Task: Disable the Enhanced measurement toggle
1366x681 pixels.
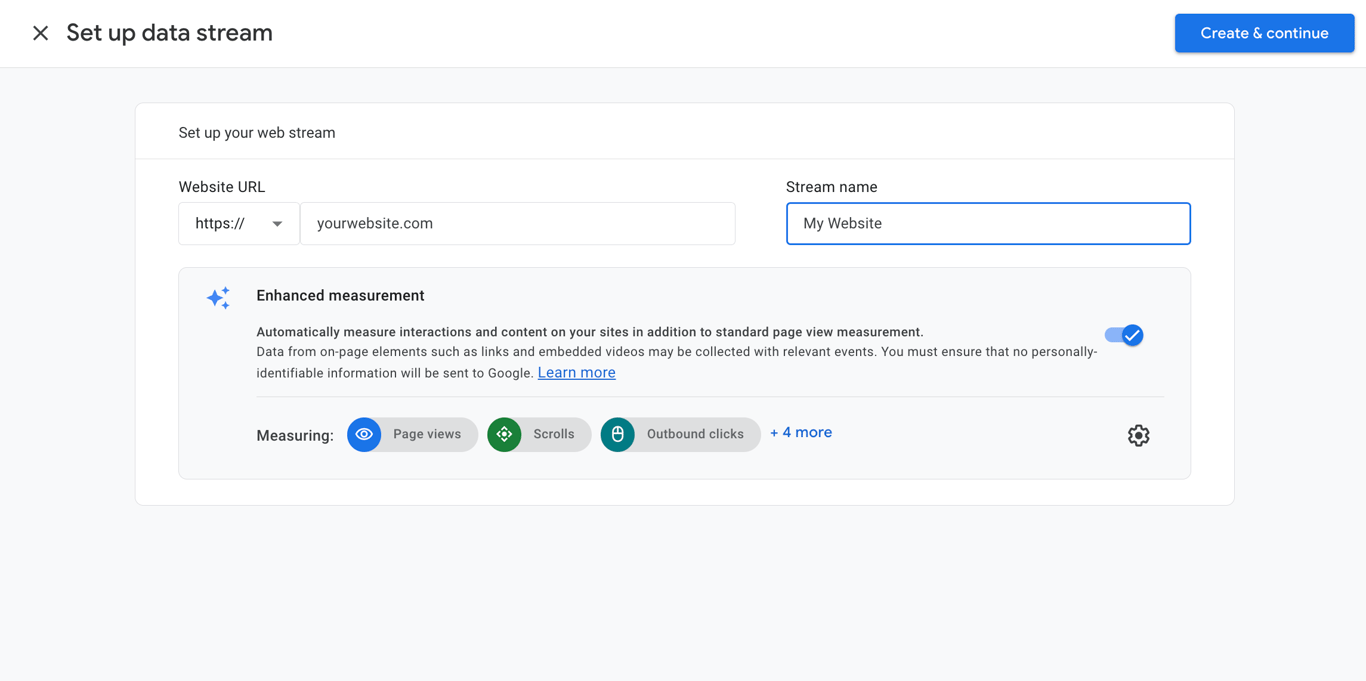Action: tap(1125, 335)
